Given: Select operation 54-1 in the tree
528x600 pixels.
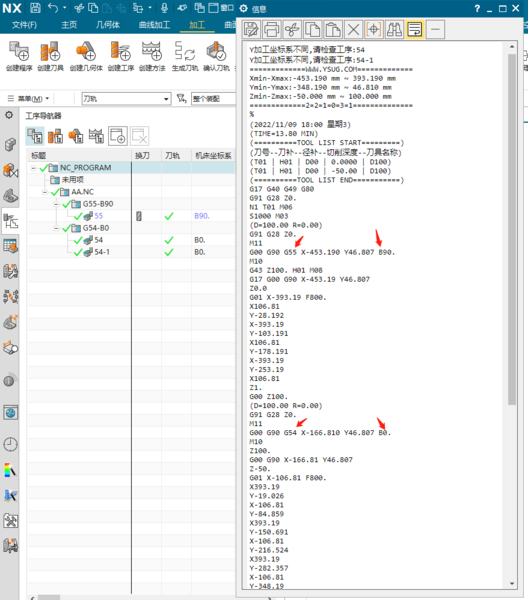Looking at the screenshot, I should click(102, 252).
